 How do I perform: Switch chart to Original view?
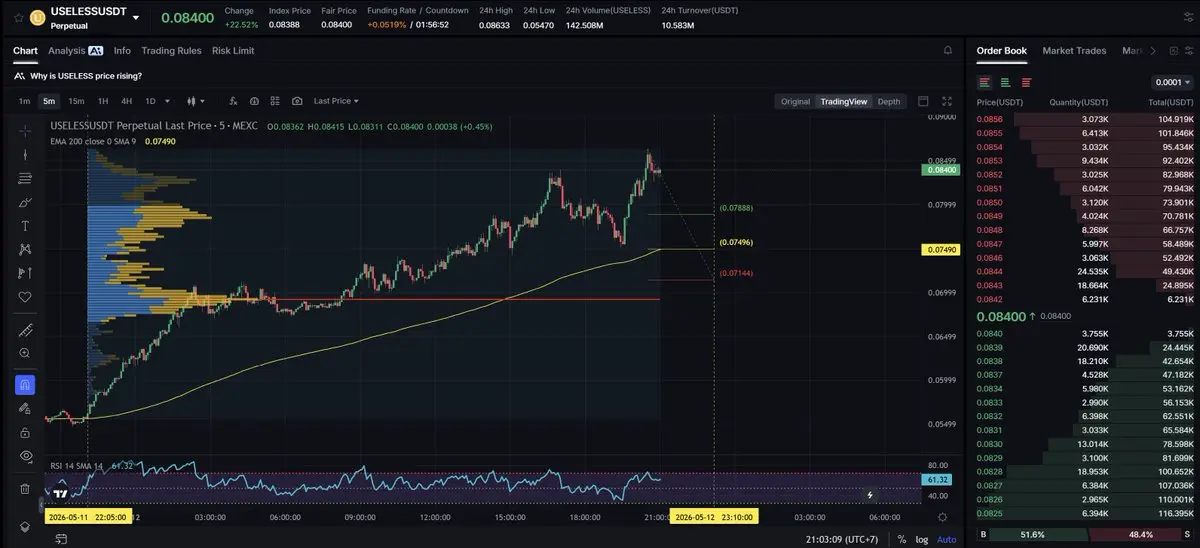click(795, 101)
